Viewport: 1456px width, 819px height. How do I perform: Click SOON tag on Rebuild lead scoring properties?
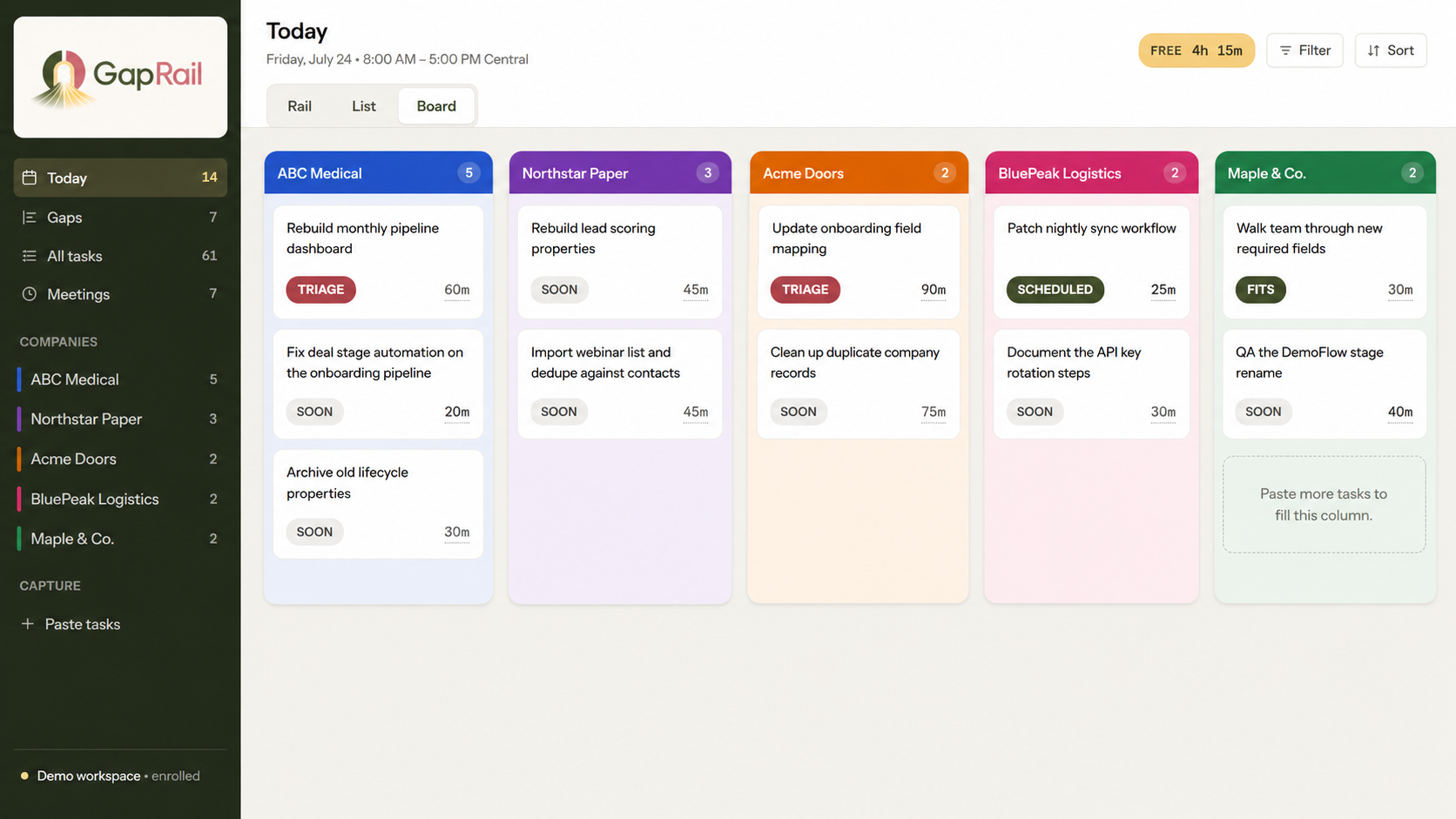click(559, 290)
